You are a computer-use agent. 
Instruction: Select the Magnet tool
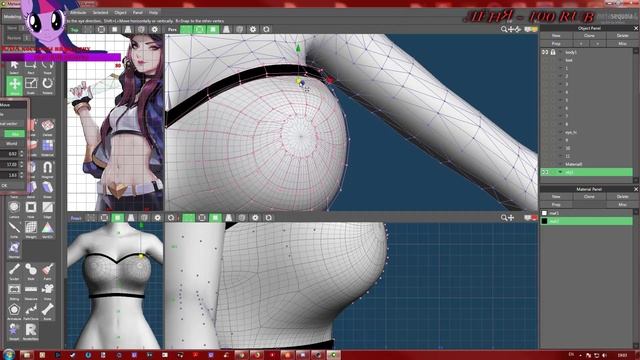(47, 169)
